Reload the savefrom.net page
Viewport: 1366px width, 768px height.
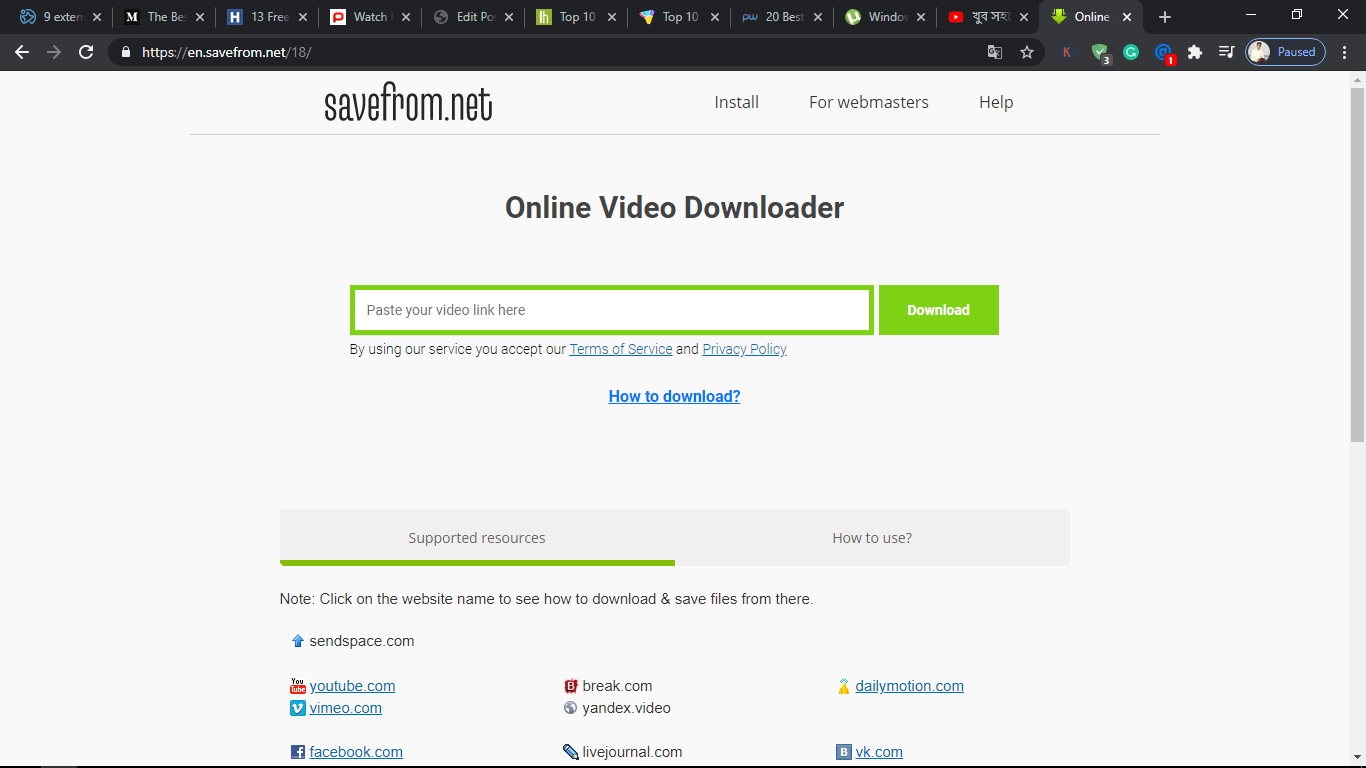(x=86, y=52)
